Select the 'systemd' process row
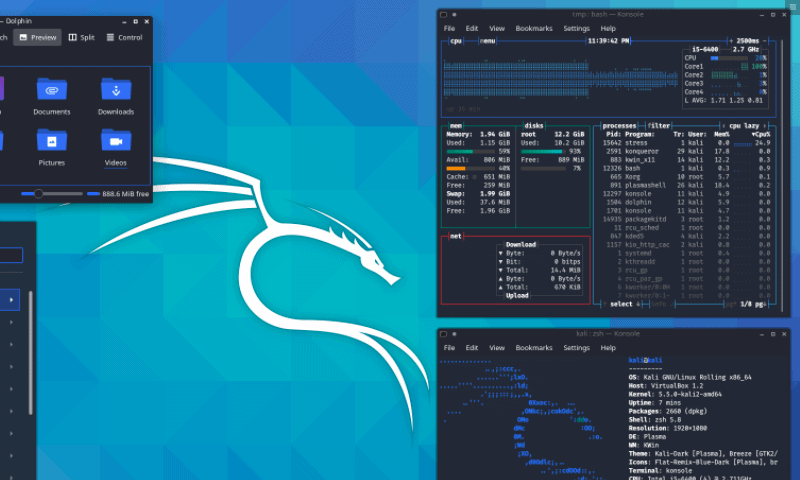 coord(686,254)
